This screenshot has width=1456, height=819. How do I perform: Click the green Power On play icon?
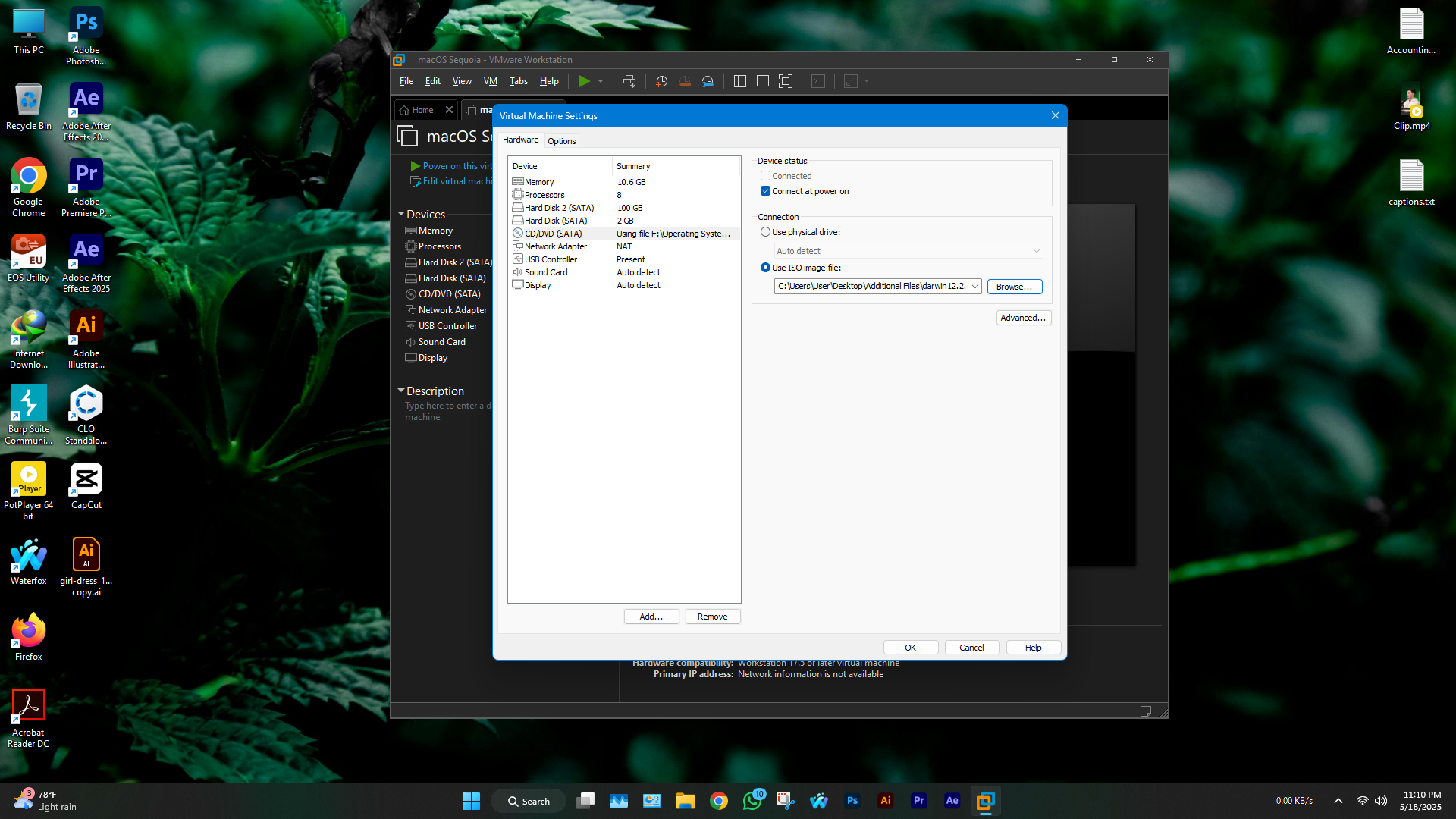[x=584, y=81]
